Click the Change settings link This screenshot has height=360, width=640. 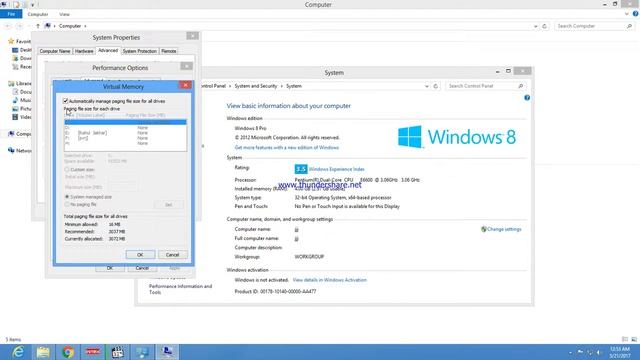(504, 229)
